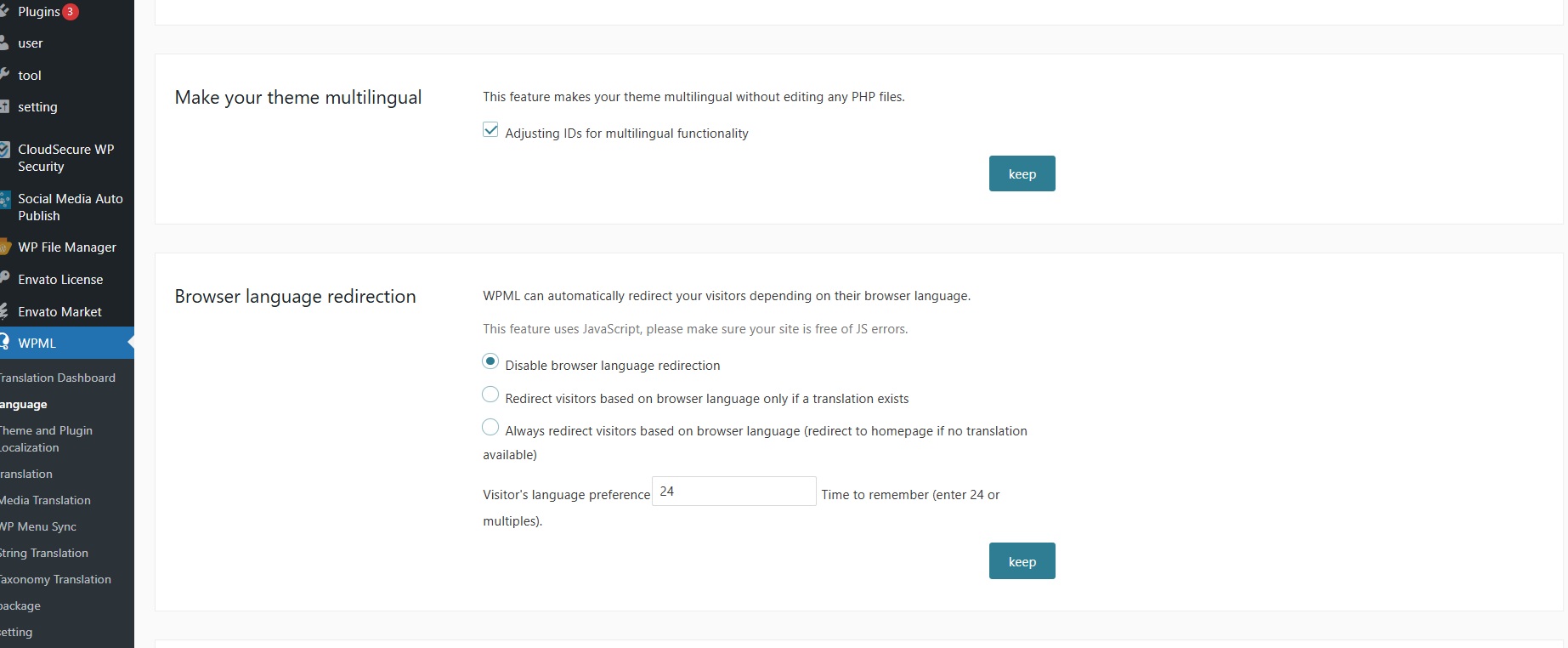This screenshot has width=1568, height=648.
Task: Click the Envato License key icon
Action: (x=4, y=279)
